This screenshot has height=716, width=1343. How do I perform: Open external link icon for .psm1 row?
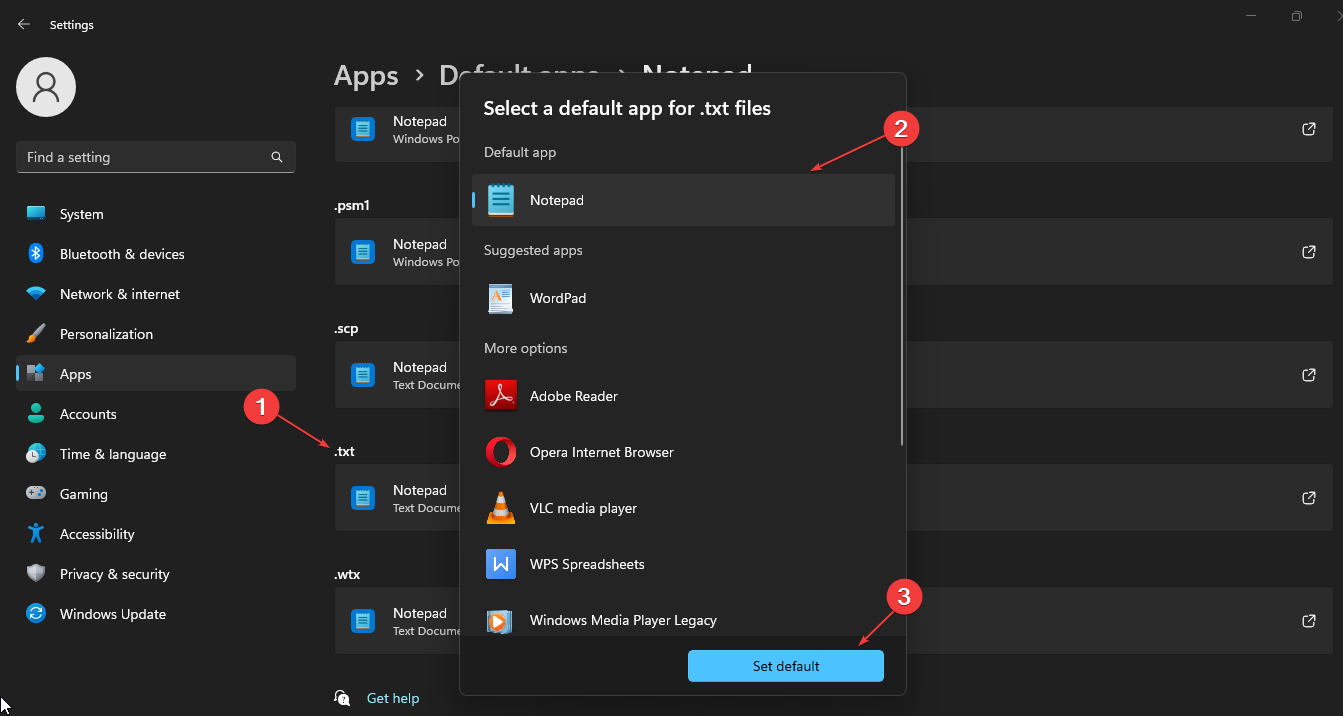point(1308,251)
